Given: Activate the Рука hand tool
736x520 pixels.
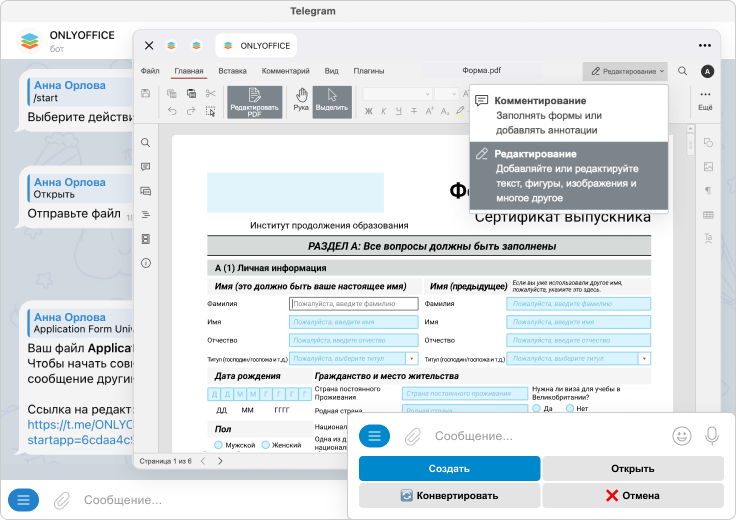Looking at the screenshot, I should pyautogui.click(x=301, y=99).
